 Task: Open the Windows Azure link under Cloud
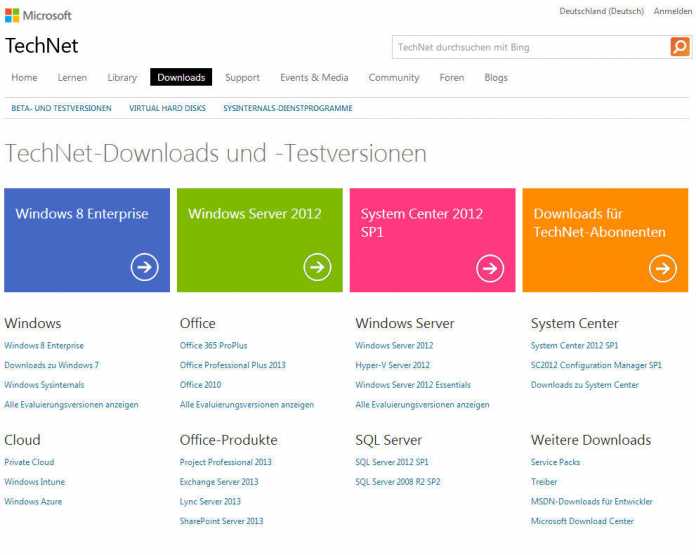pyautogui.click(x=33, y=501)
